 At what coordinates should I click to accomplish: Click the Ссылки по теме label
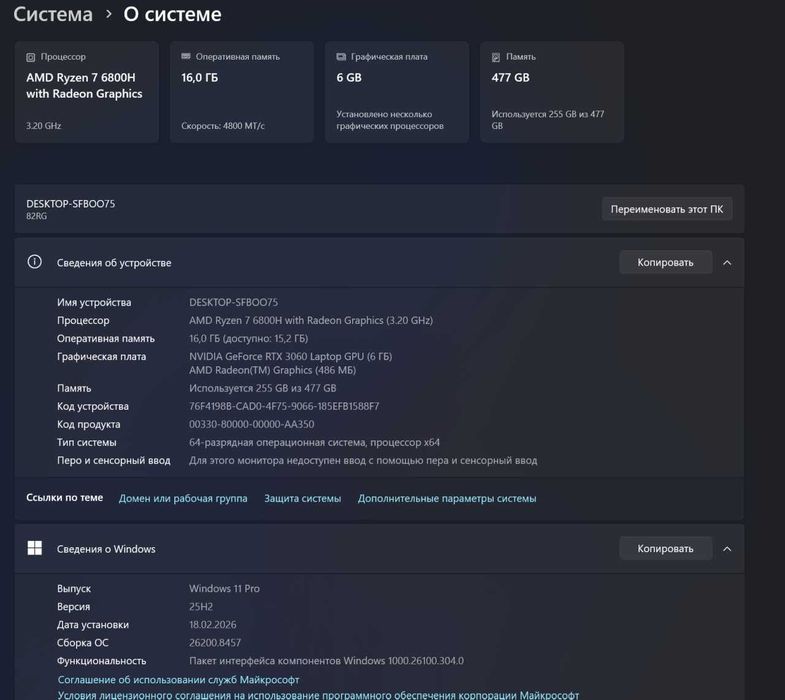(65, 497)
